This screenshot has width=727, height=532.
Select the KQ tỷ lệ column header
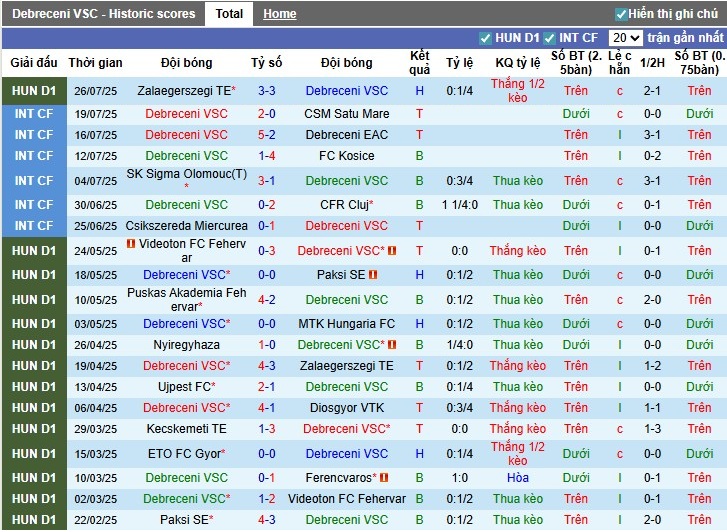tap(518, 63)
